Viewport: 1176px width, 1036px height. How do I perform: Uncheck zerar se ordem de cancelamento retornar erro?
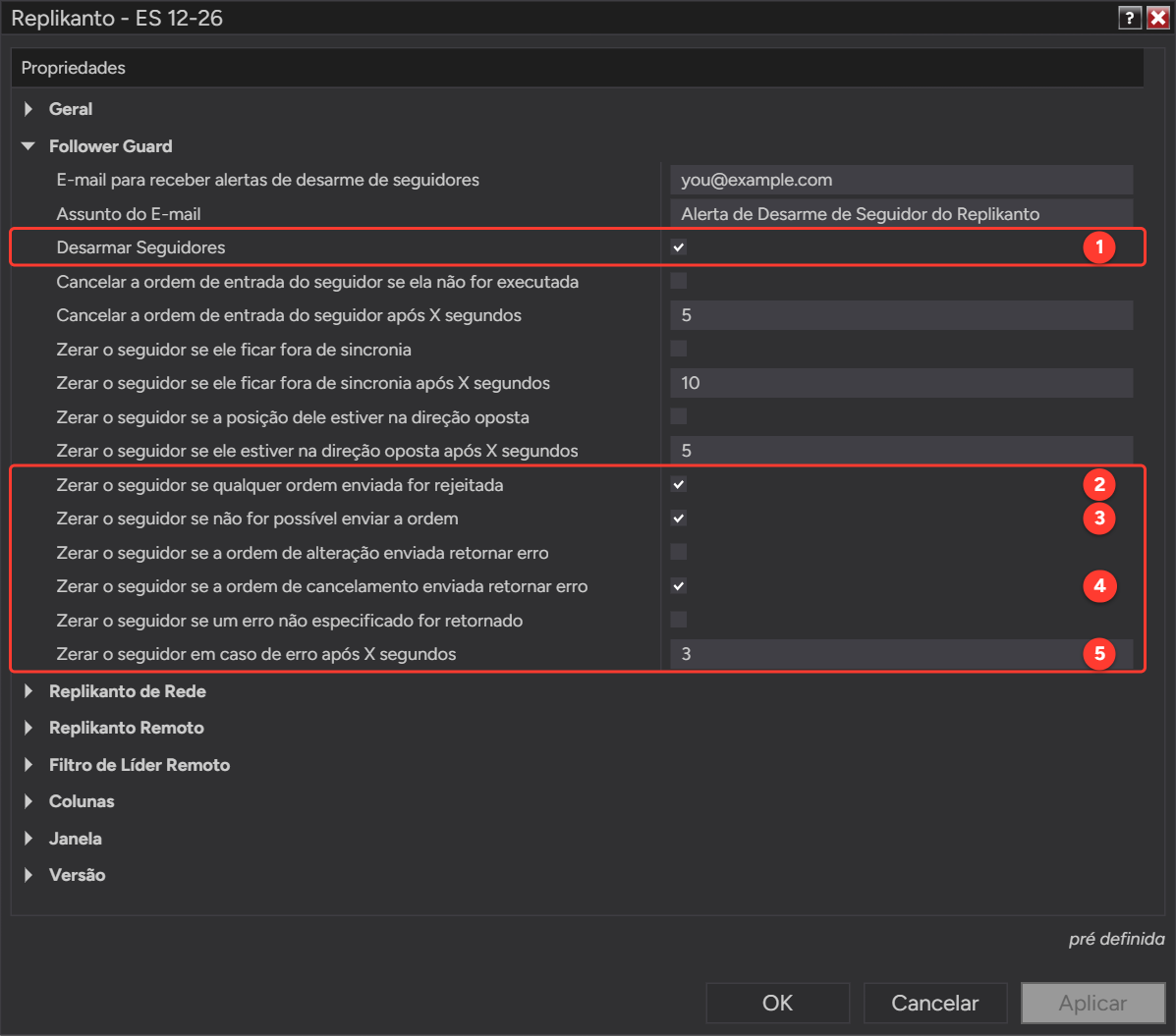[x=679, y=586]
